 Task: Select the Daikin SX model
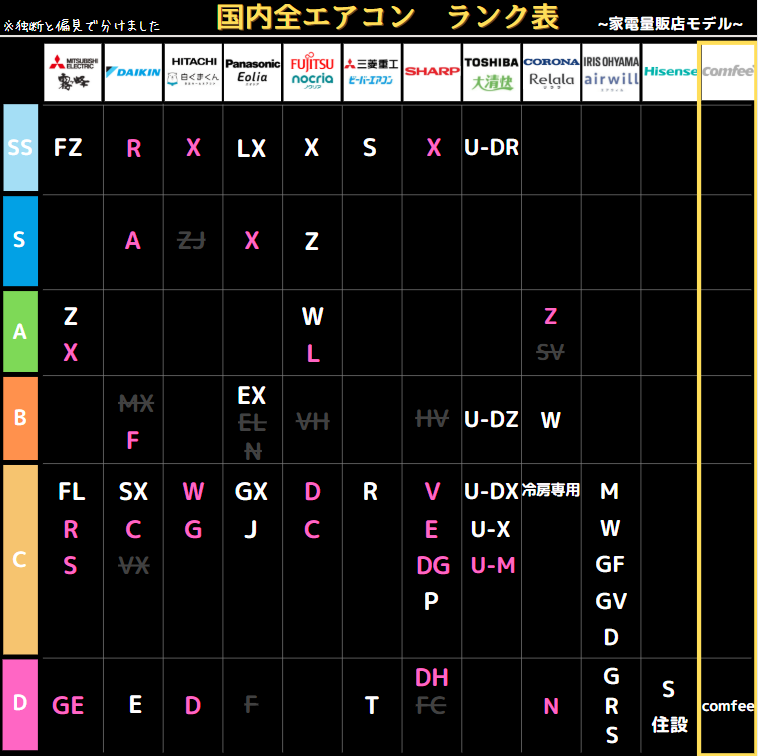click(x=133, y=492)
